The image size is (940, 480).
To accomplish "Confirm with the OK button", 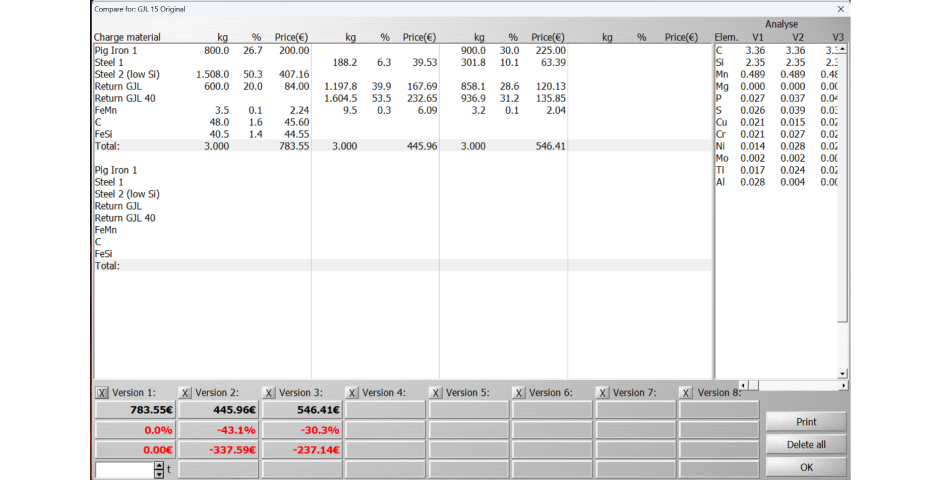I will [806, 467].
